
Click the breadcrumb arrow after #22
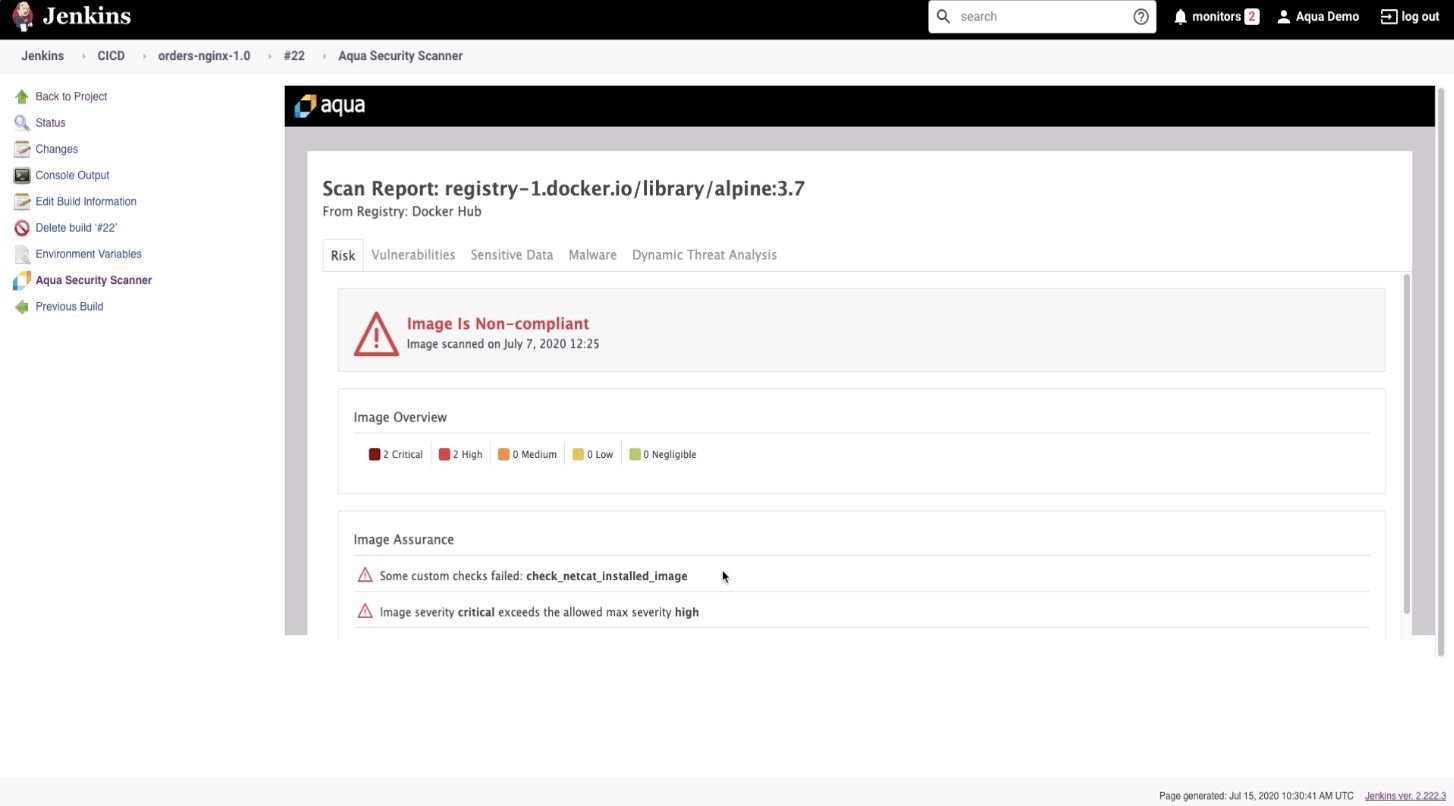pyautogui.click(x=324, y=57)
